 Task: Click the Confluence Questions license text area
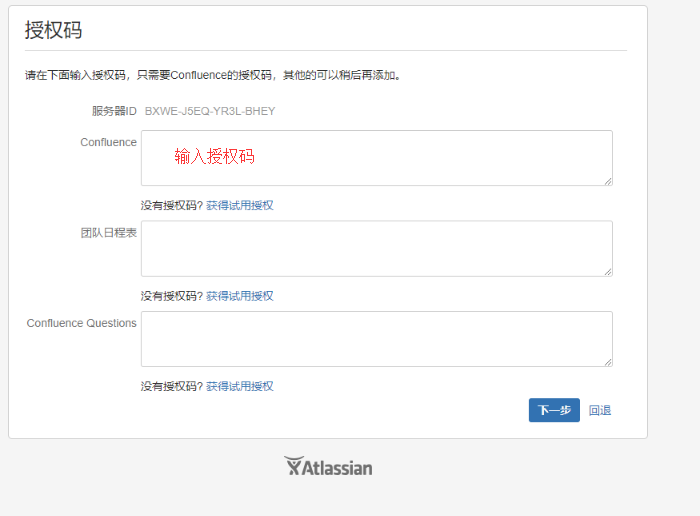point(377,339)
